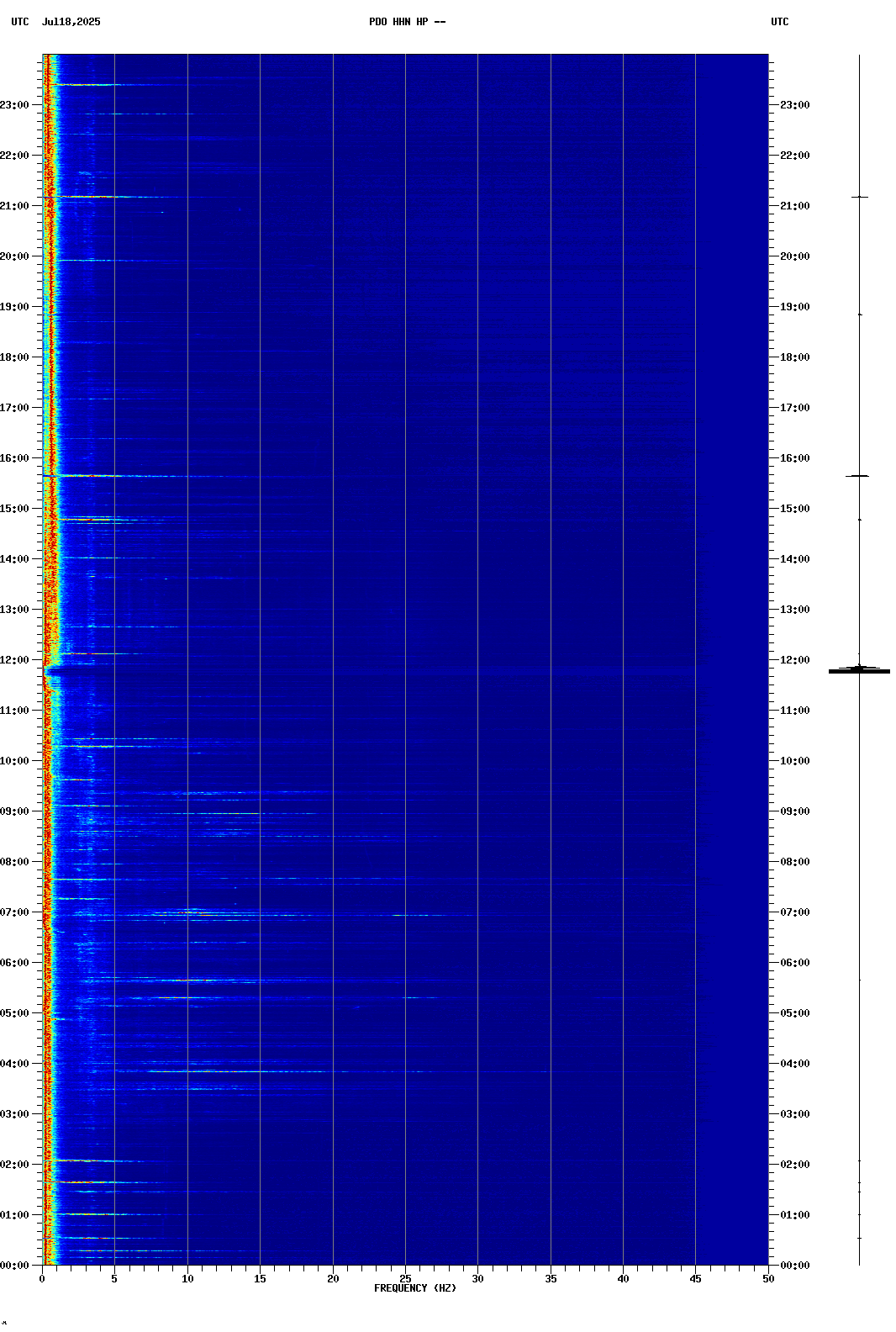Click the 45 tick label on frequency axis
Image resolution: width=896 pixels, height=1332 pixels.
[695, 1279]
